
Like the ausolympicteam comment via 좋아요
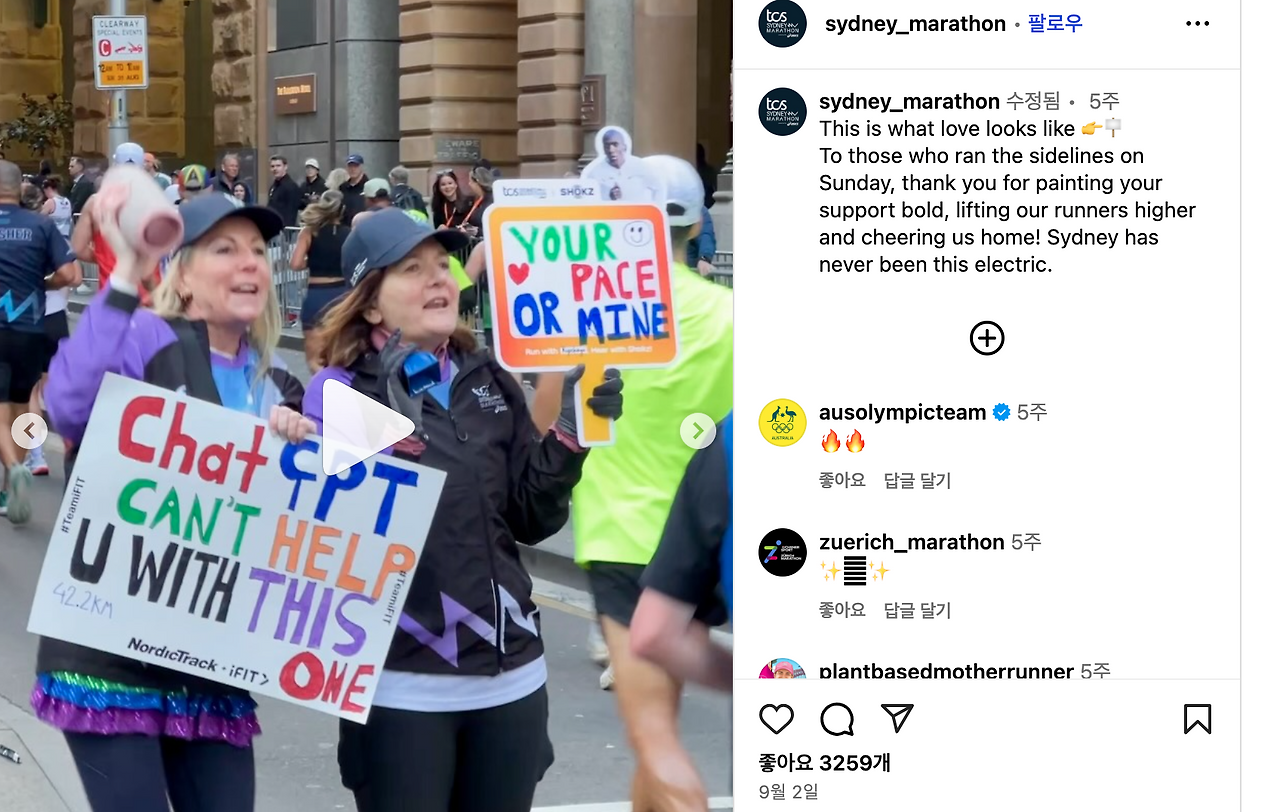tap(842, 480)
